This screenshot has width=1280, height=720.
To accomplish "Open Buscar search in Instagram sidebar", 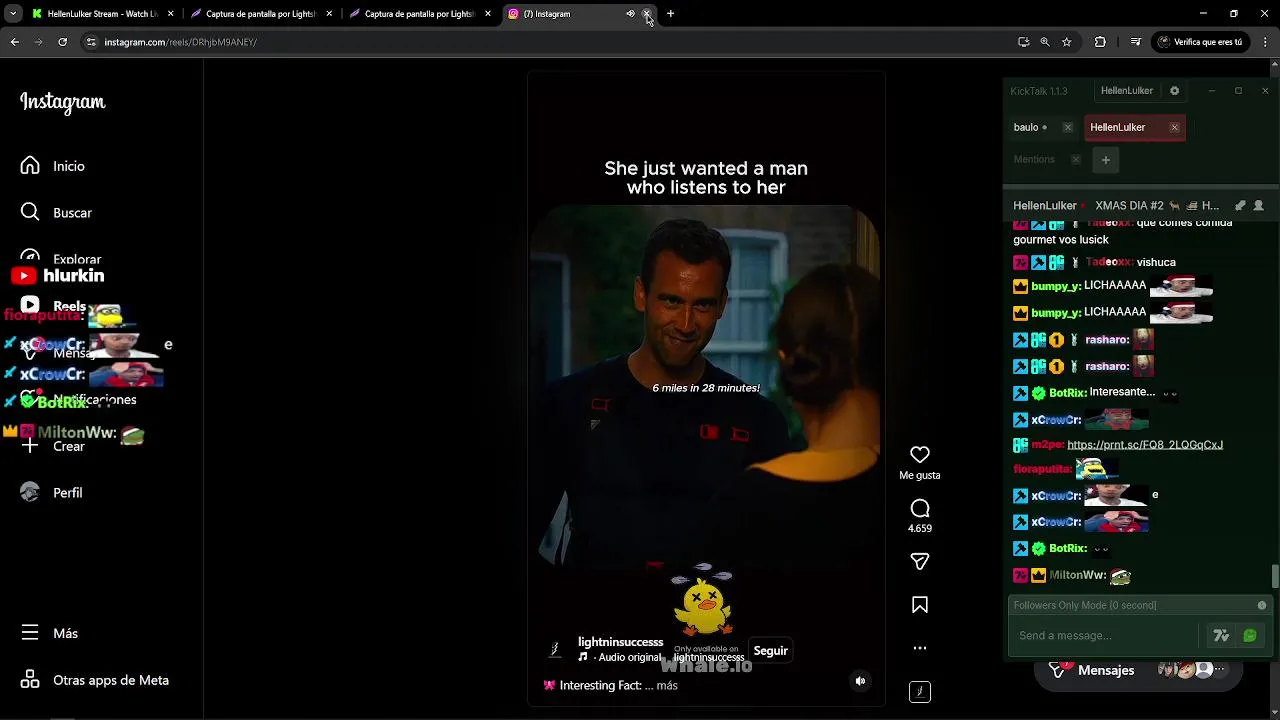I will 56,212.
